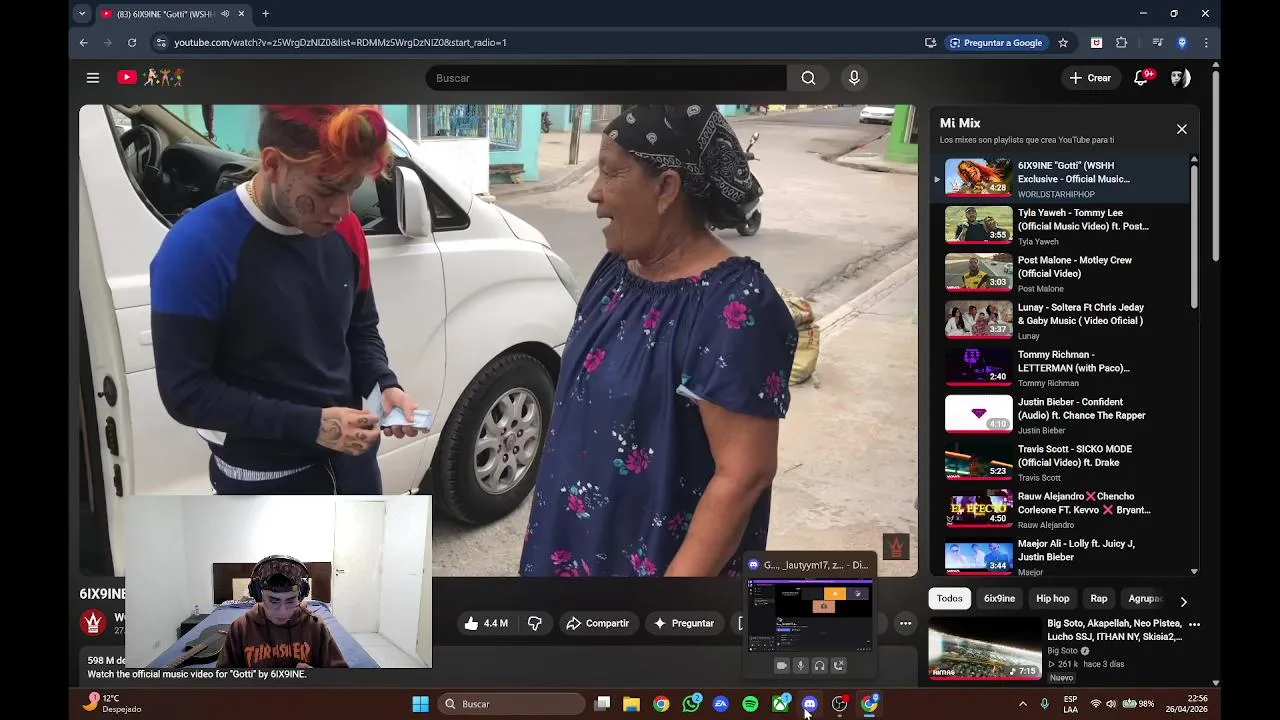The image size is (1280, 720).
Task: Open Chrome three-dot menu
Action: pyautogui.click(x=1206, y=43)
